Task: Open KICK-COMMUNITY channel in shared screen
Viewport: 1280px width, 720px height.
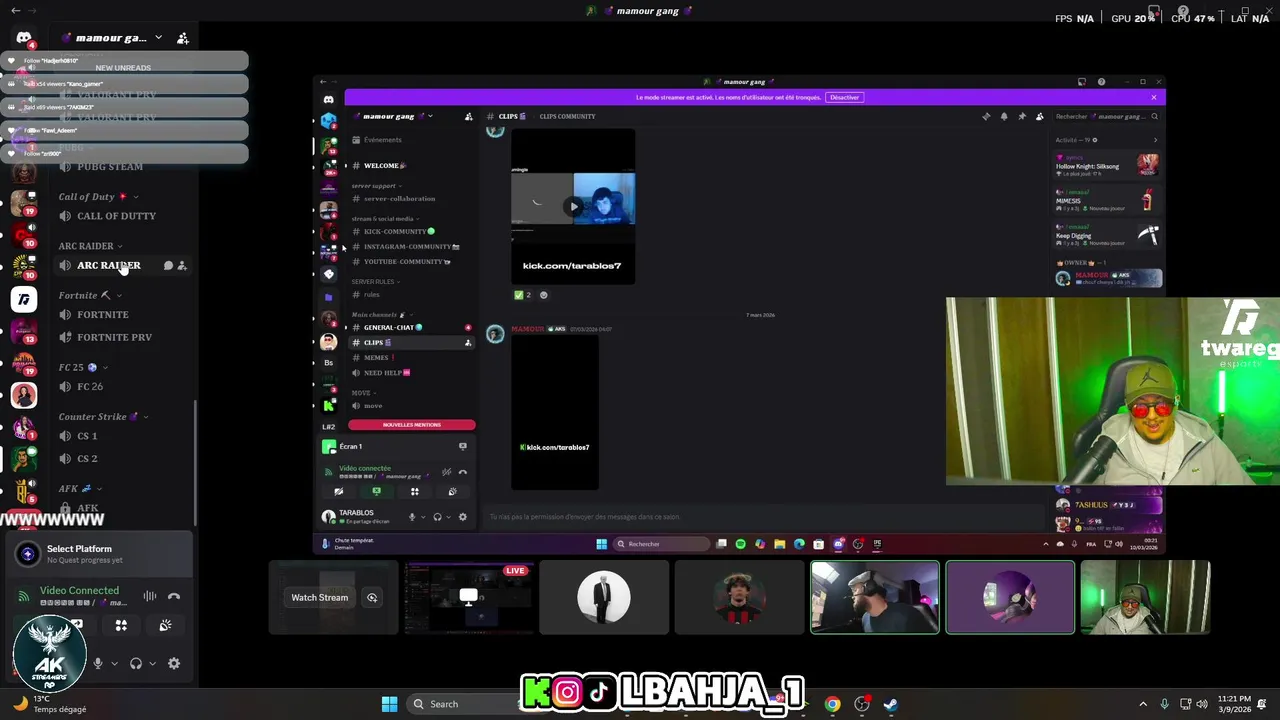Action: [399, 231]
